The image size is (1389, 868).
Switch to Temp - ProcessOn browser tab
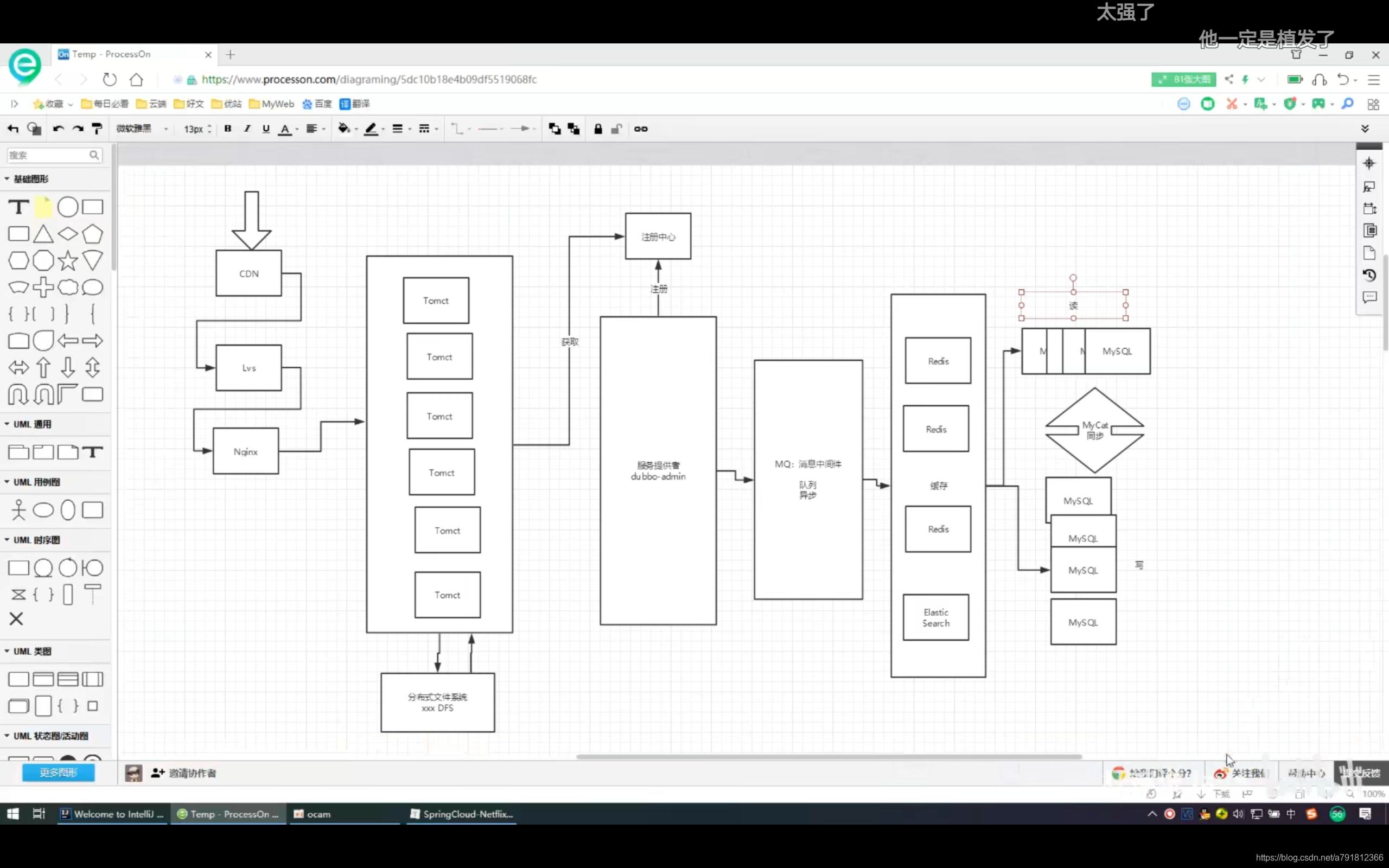(135, 55)
